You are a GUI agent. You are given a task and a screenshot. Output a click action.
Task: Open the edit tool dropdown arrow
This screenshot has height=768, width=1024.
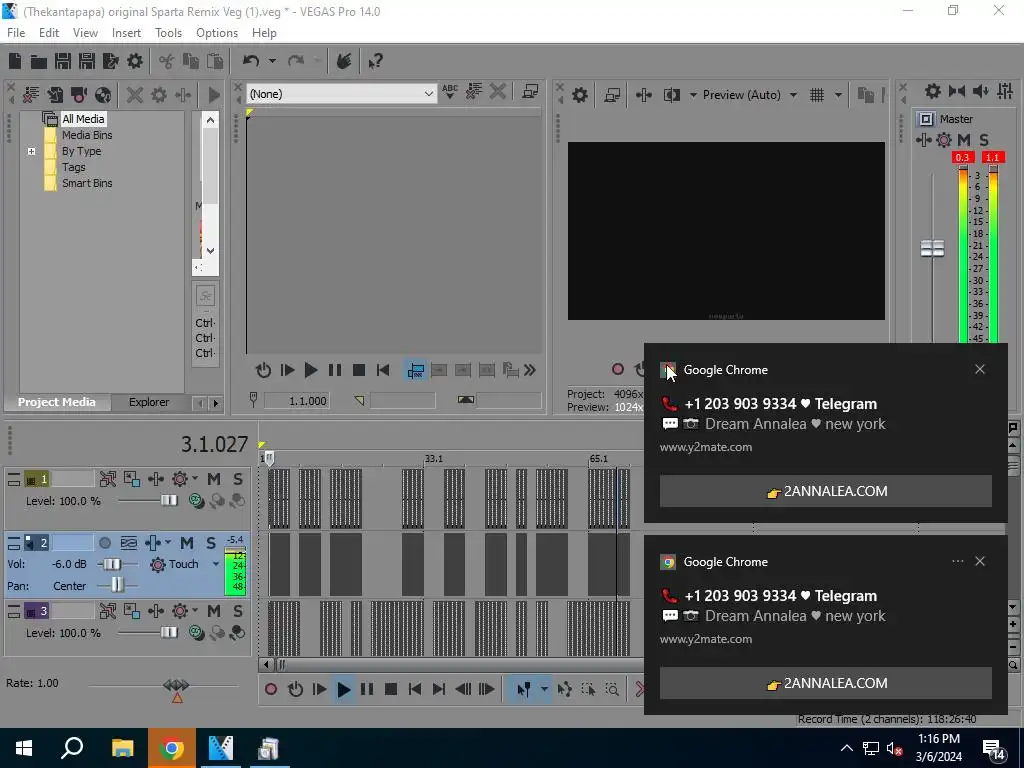click(544, 689)
